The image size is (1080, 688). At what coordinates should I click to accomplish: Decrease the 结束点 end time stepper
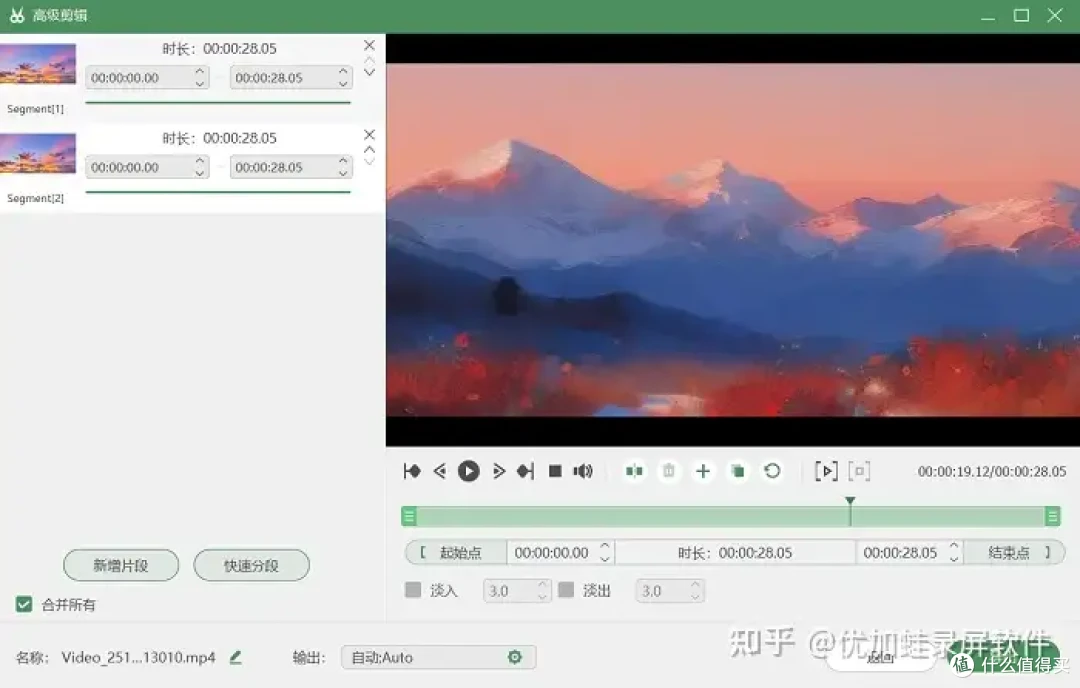click(x=954, y=559)
